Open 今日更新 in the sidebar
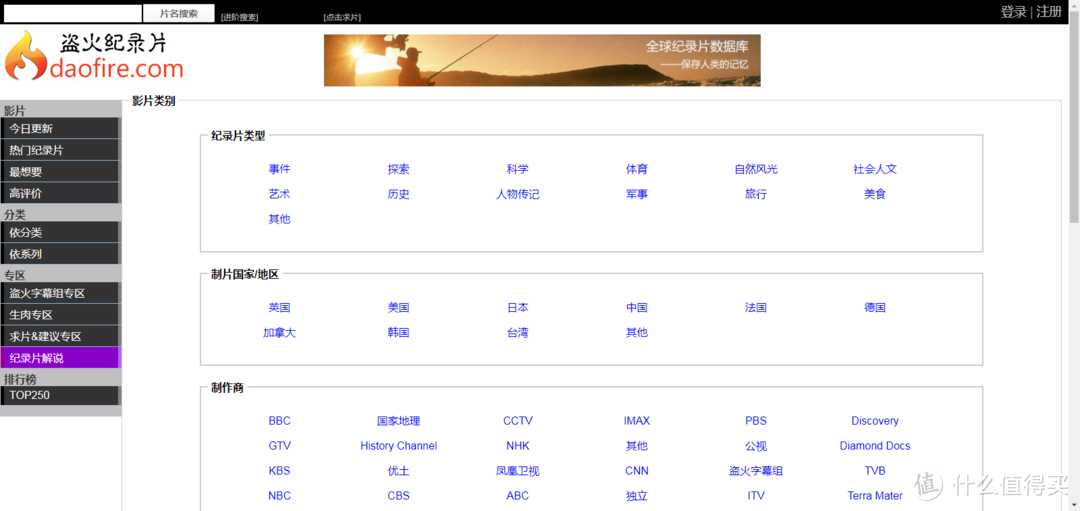The width and height of the screenshot is (1080, 511). pos(61,129)
